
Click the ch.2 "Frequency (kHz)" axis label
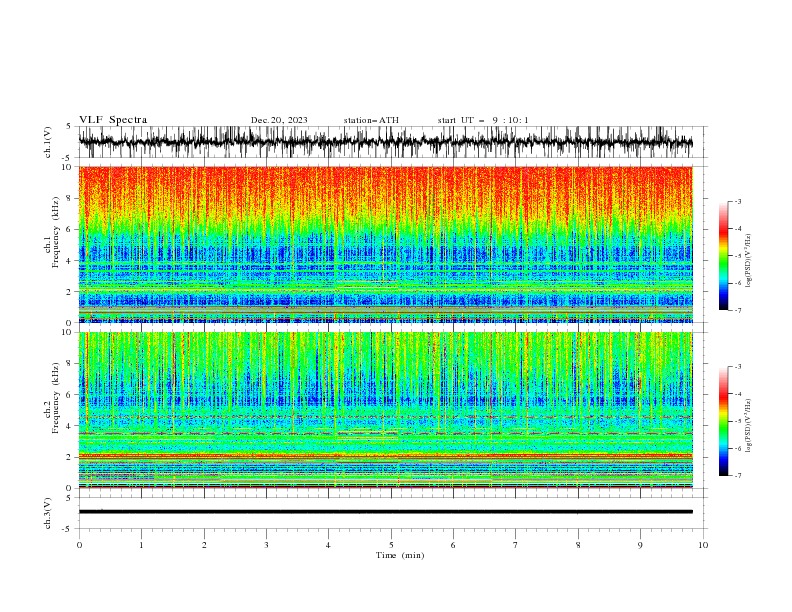pos(56,398)
